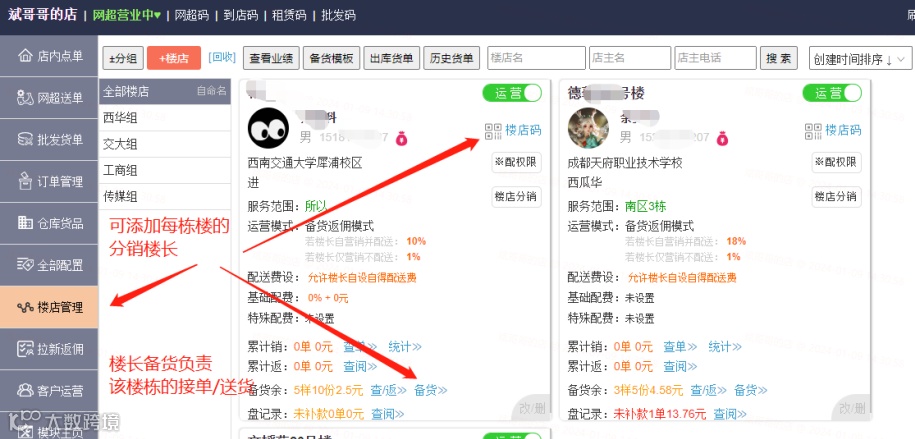Open 全部配置 sidebar item
Image resolution: width=915 pixels, height=439 pixels.
(x=49, y=266)
